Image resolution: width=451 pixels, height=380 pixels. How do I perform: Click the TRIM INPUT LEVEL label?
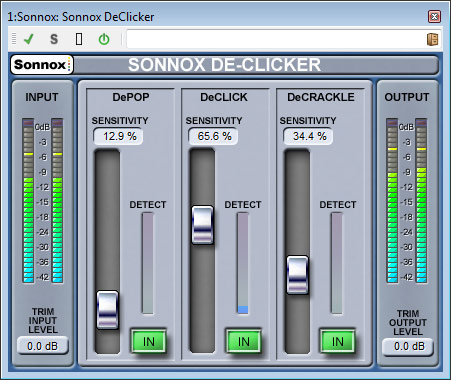[43, 321]
